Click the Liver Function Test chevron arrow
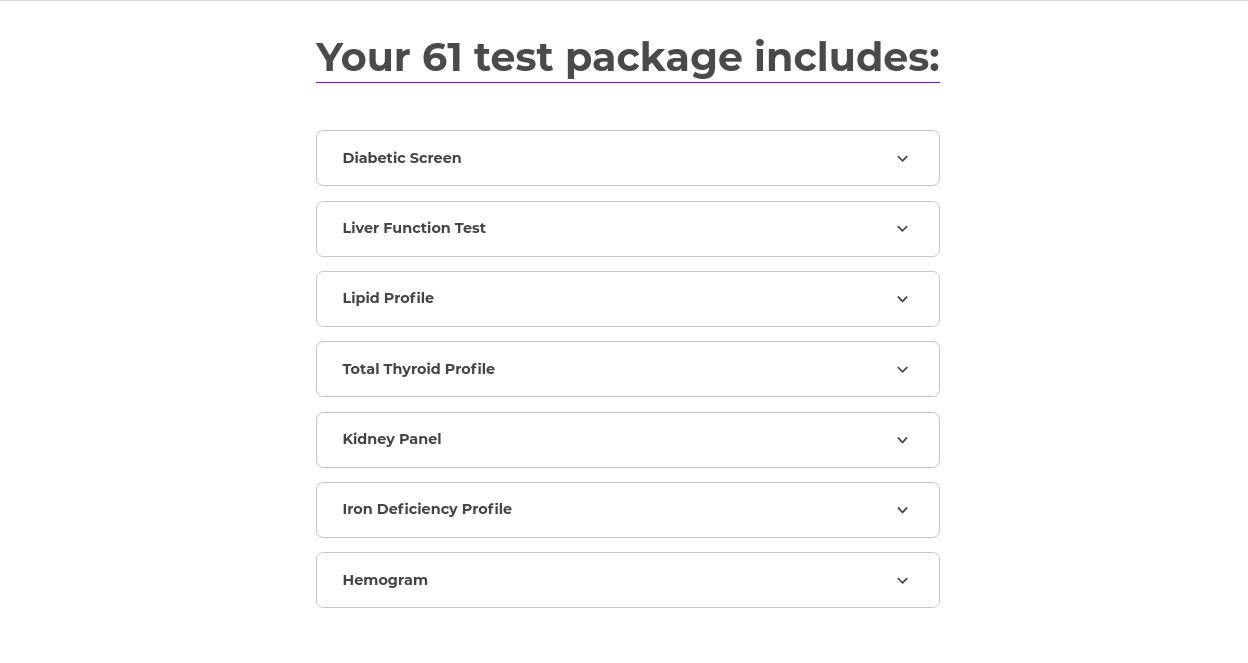This screenshot has height=663, width=1248. point(902,229)
